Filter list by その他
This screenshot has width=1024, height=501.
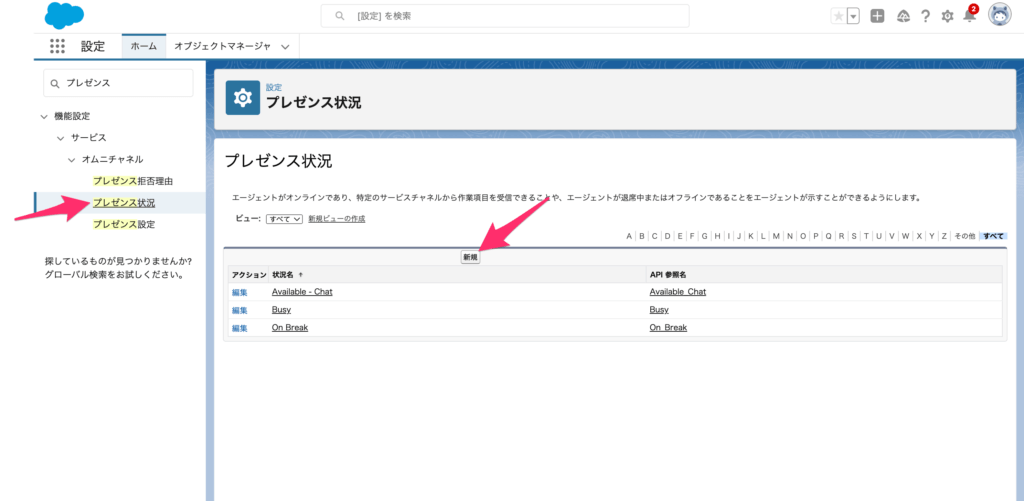pyautogui.click(x=964, y=236)
